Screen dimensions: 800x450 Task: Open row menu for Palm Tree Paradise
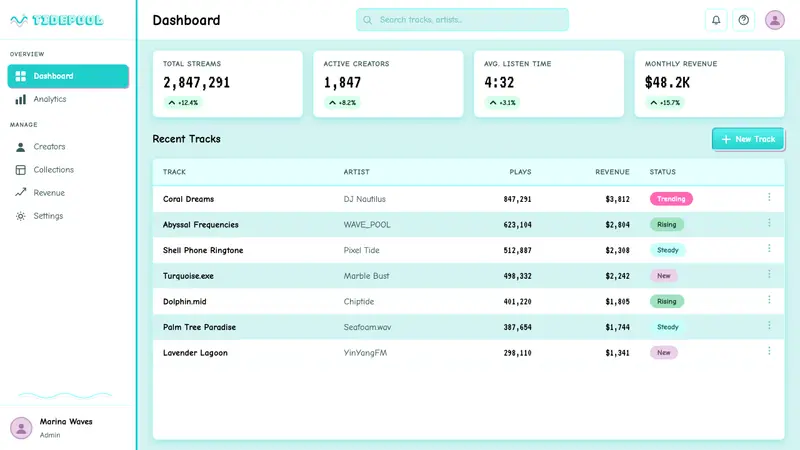(x=769, y=326)
